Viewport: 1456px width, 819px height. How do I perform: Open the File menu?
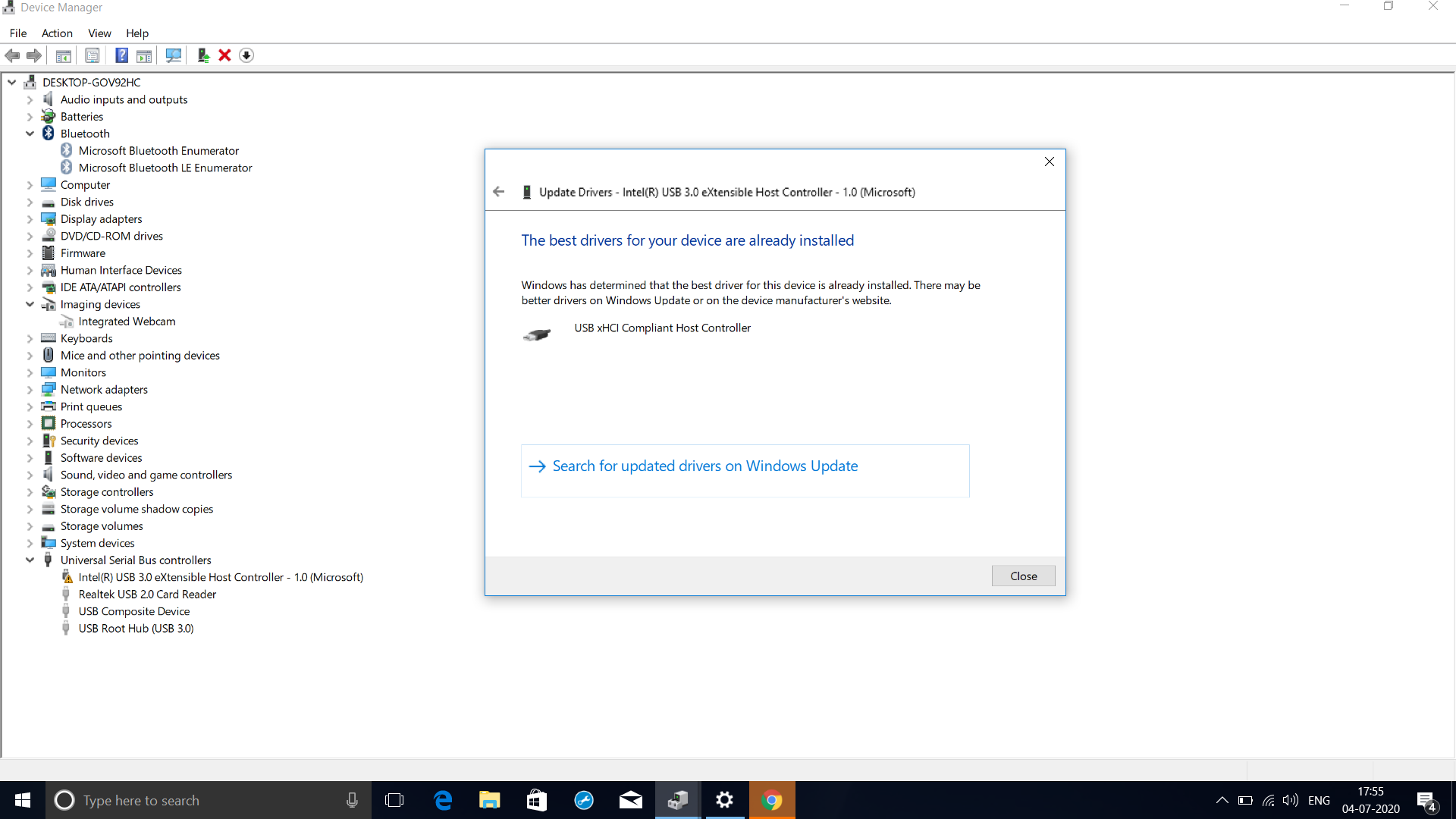[18, 33]
